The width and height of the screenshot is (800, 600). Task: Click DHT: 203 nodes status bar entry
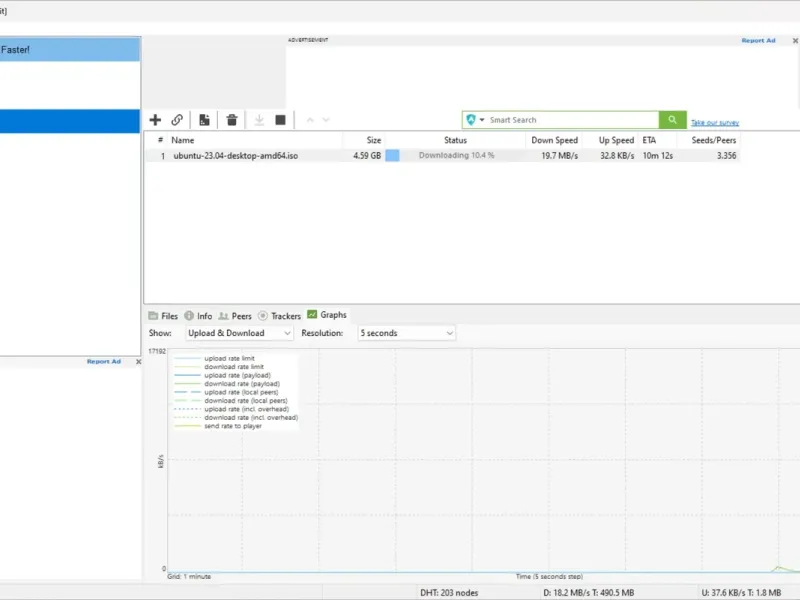449,593
